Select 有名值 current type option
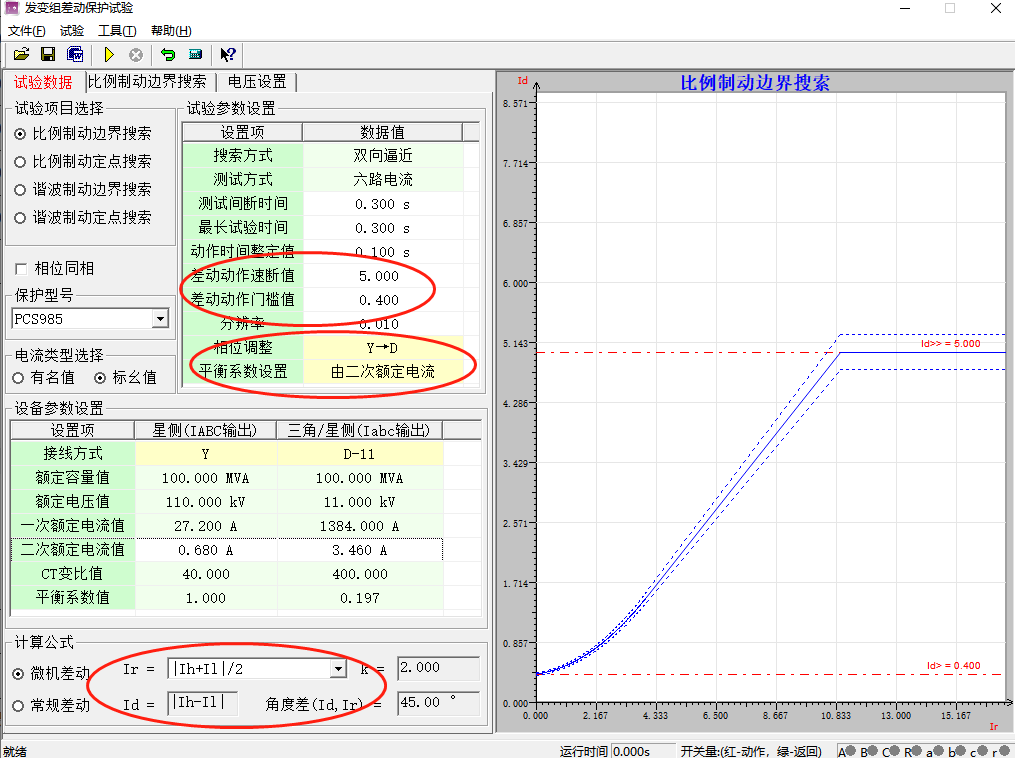Image resolution: width=1015 pixels, height=758 pixels. (19, 378)
